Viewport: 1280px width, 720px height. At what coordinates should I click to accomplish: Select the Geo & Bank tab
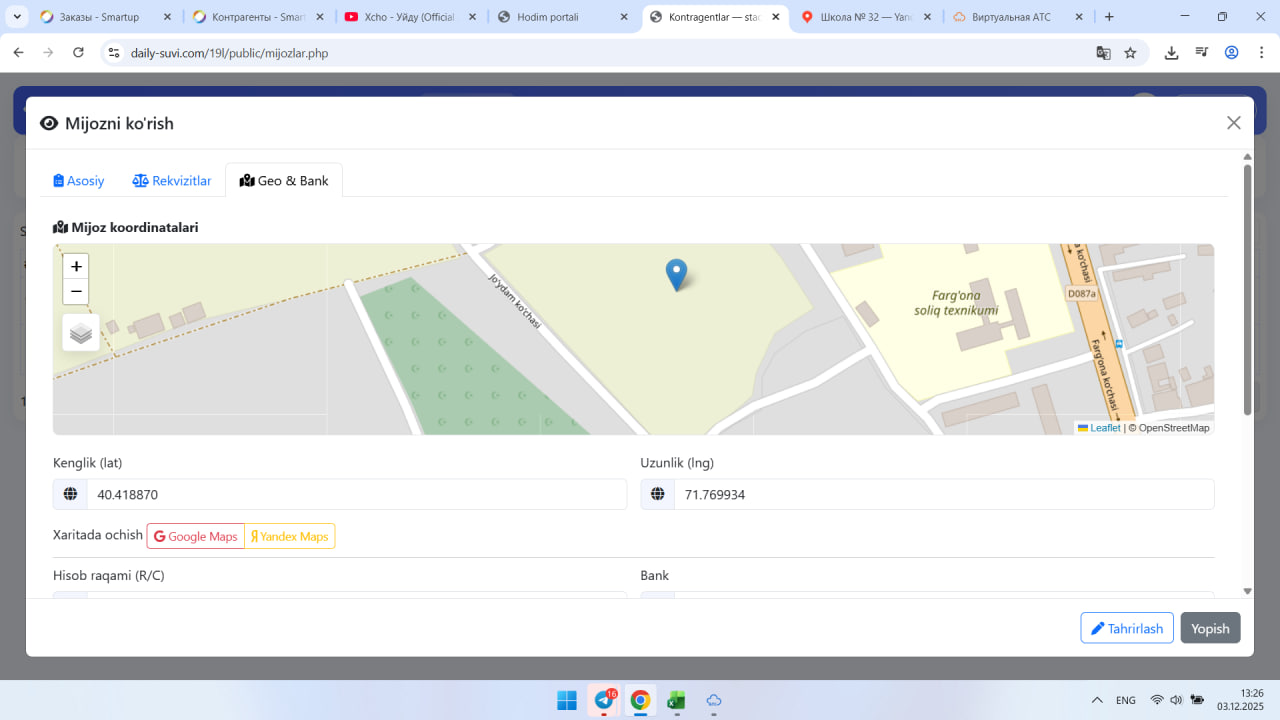[x=284, y=181]
